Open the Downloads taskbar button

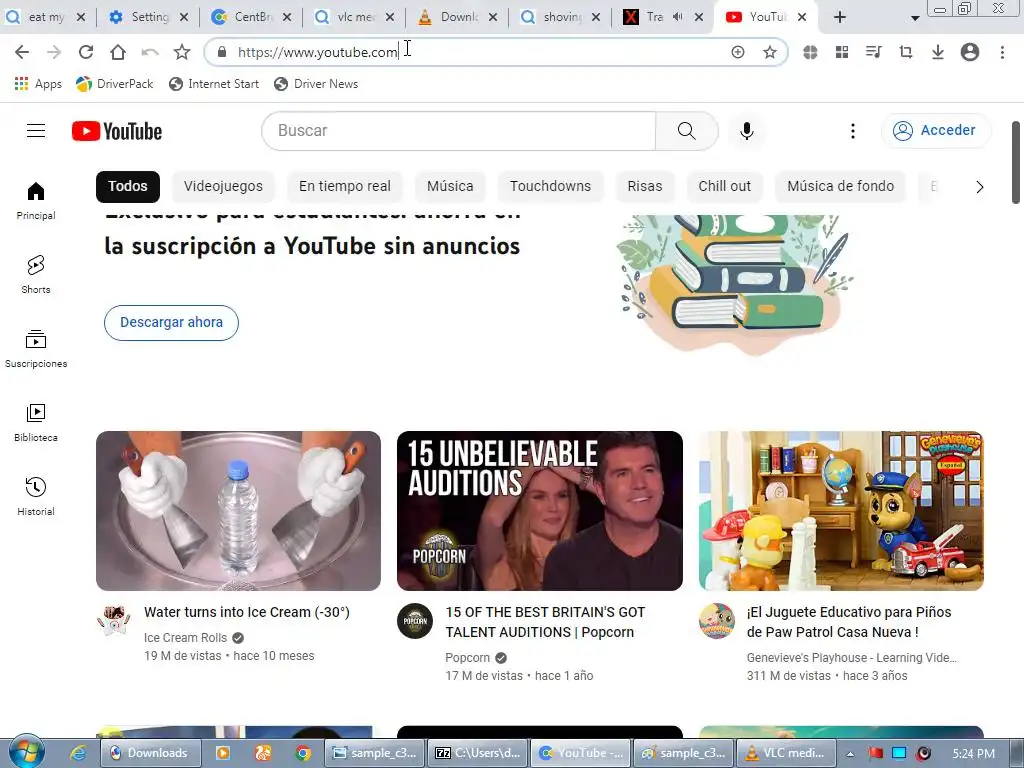tap(151, 753)
